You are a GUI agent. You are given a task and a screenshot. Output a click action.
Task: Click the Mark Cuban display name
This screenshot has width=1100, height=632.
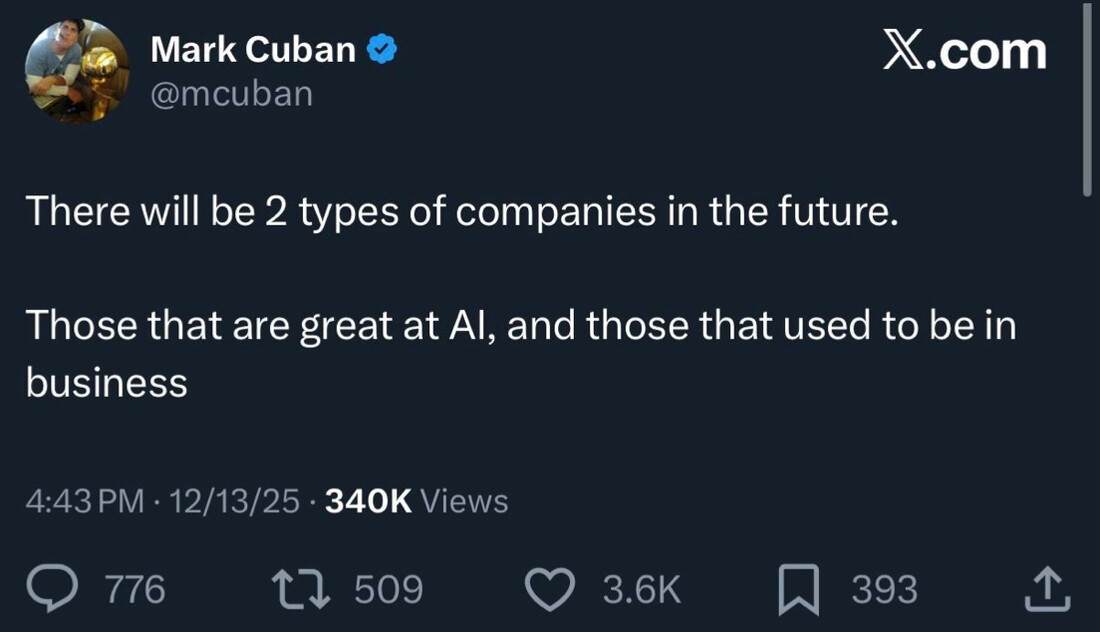pyautogui.click(x=252, y=49)
